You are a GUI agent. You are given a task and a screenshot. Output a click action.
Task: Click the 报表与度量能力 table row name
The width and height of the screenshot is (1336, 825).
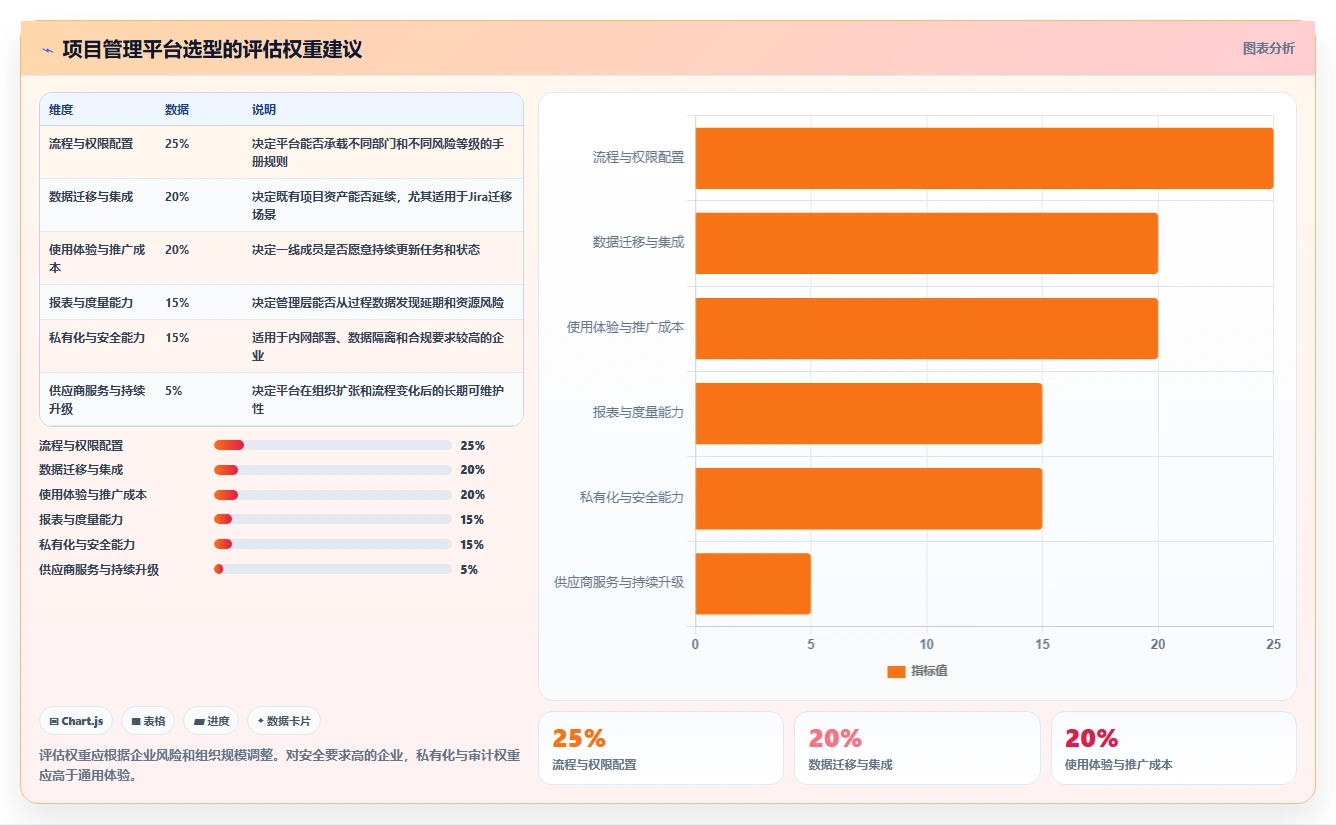pos(91,302)
